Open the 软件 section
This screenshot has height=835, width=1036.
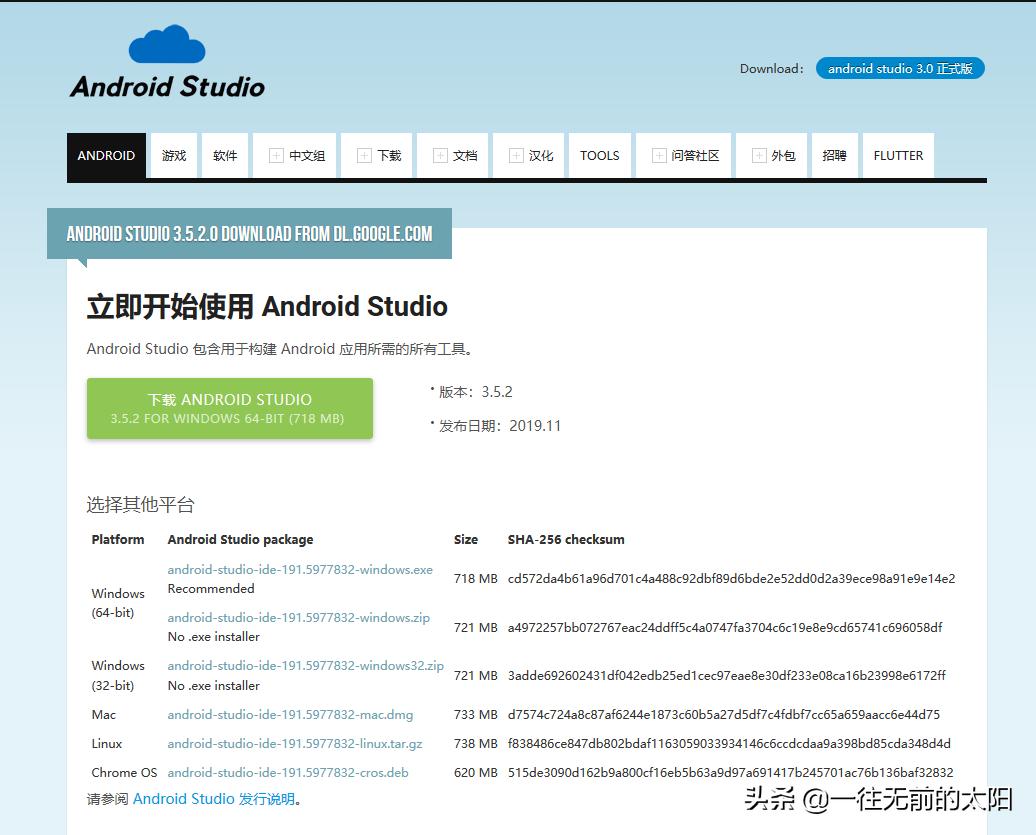point(224,155)
